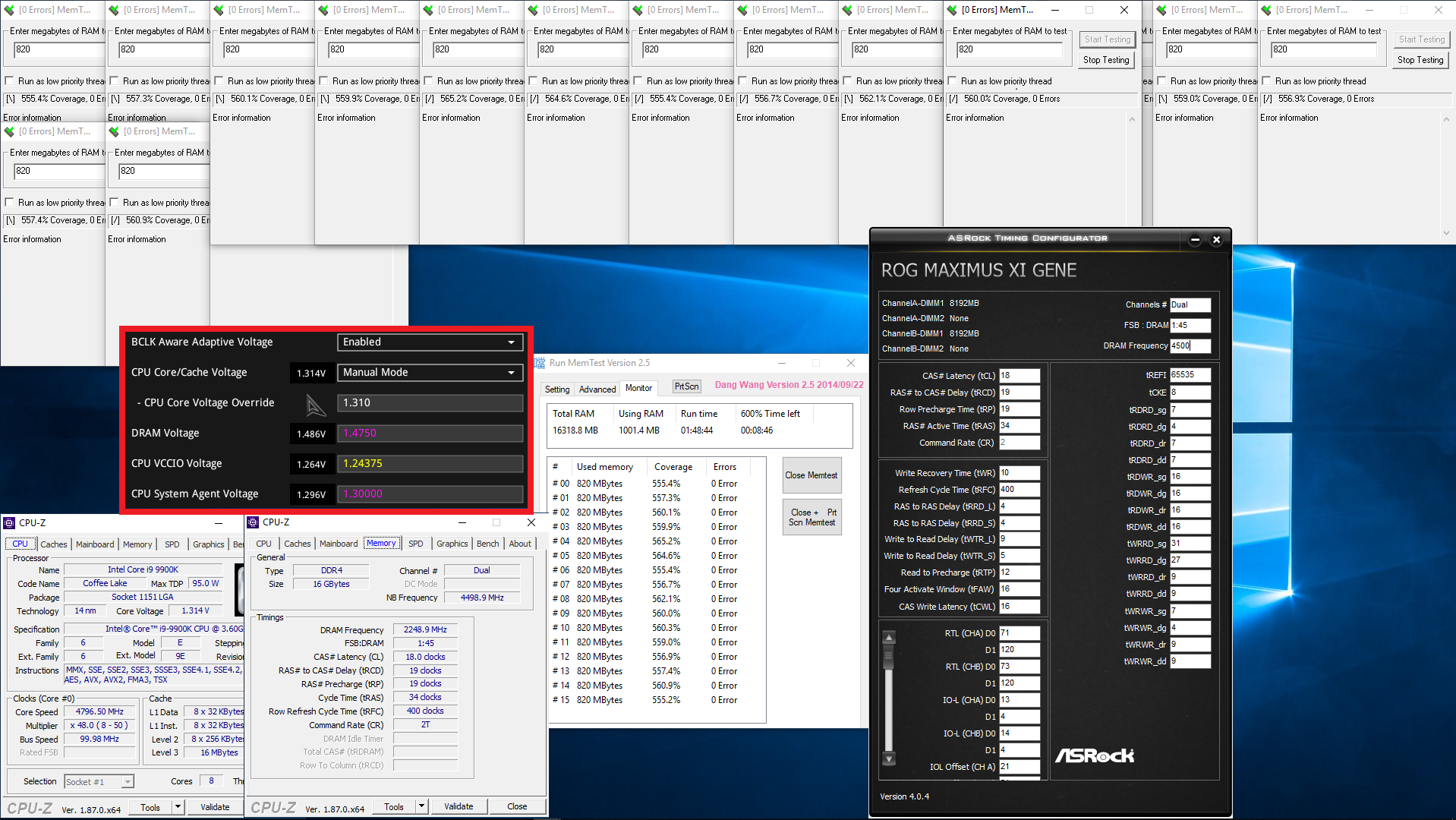Minimize the ASRock Timing Configurator
This screenshot has width=1456, height=820.
(1195, 239)
